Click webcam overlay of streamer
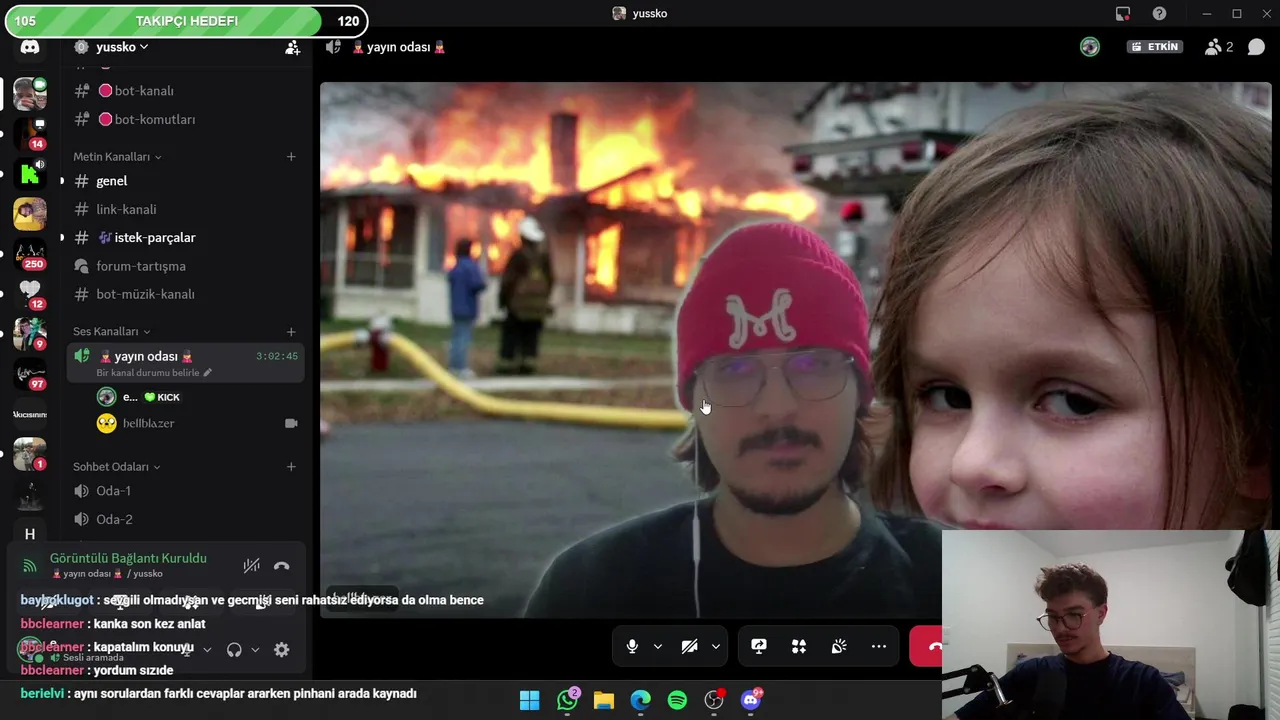The width and height of the screenshot is (1280, 720). coord(1110,625)
